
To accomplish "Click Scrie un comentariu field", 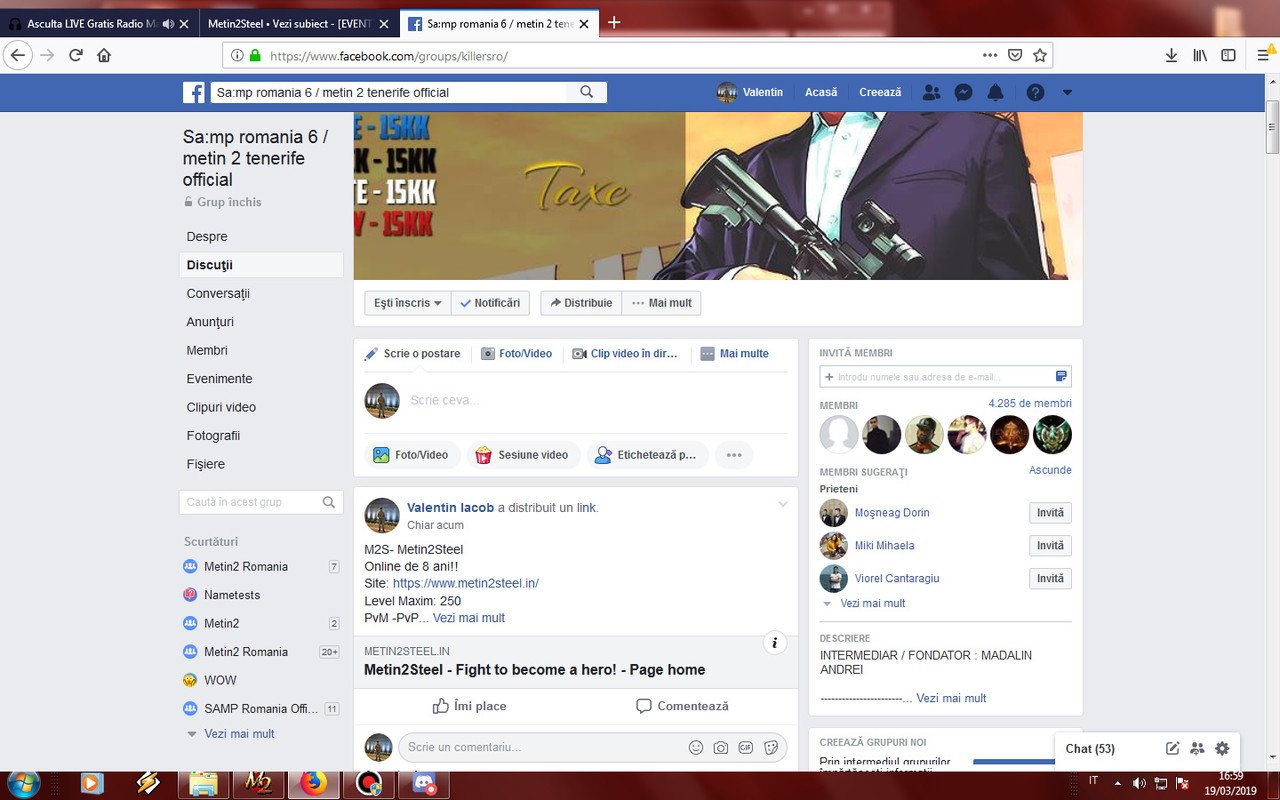I will tap(592, 747).
